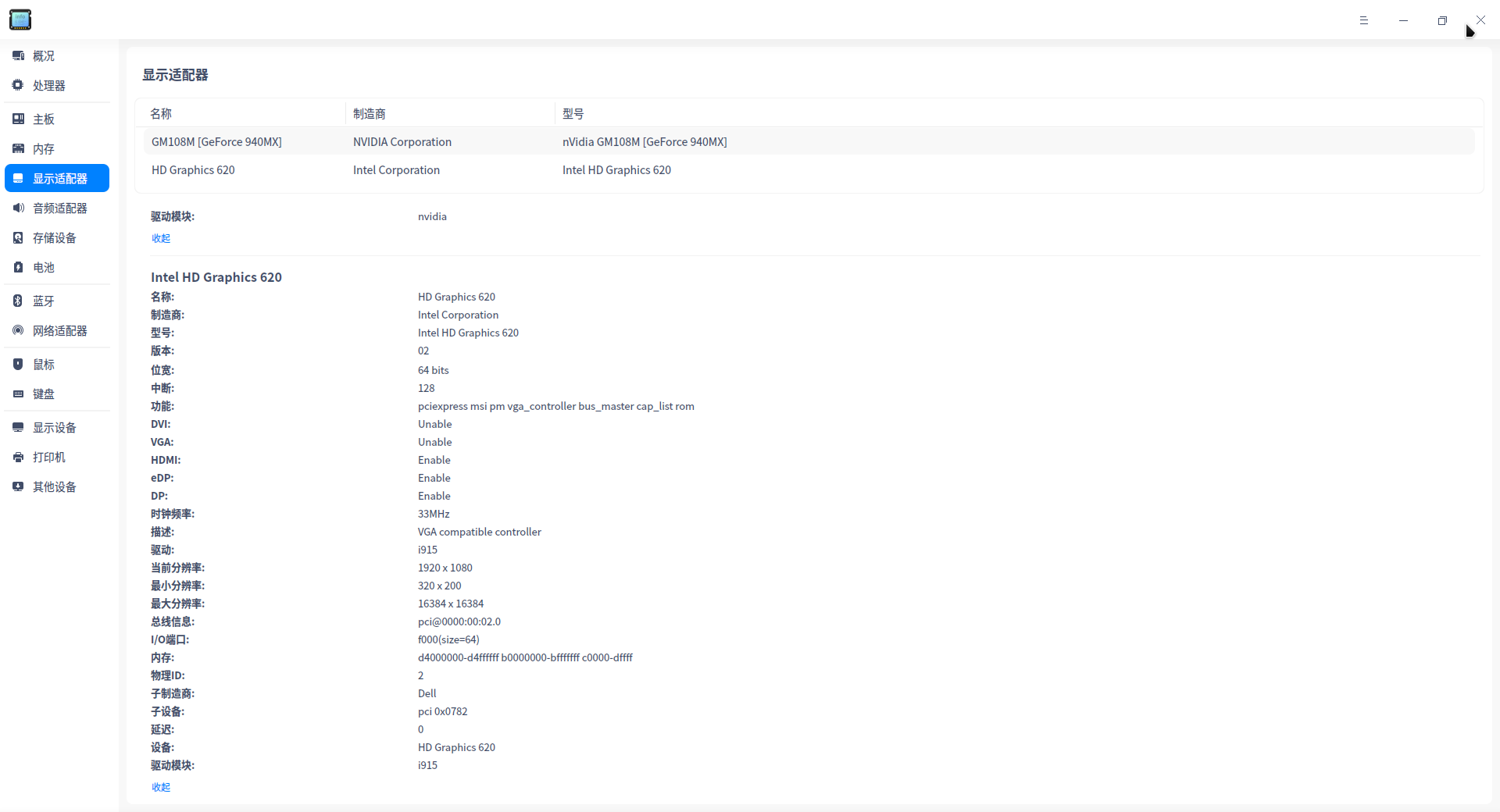Image resolution: width=1500 pixels, height=812 pixels.
Task: Open the 主板 motherboard icon
Action: [18, 119]
